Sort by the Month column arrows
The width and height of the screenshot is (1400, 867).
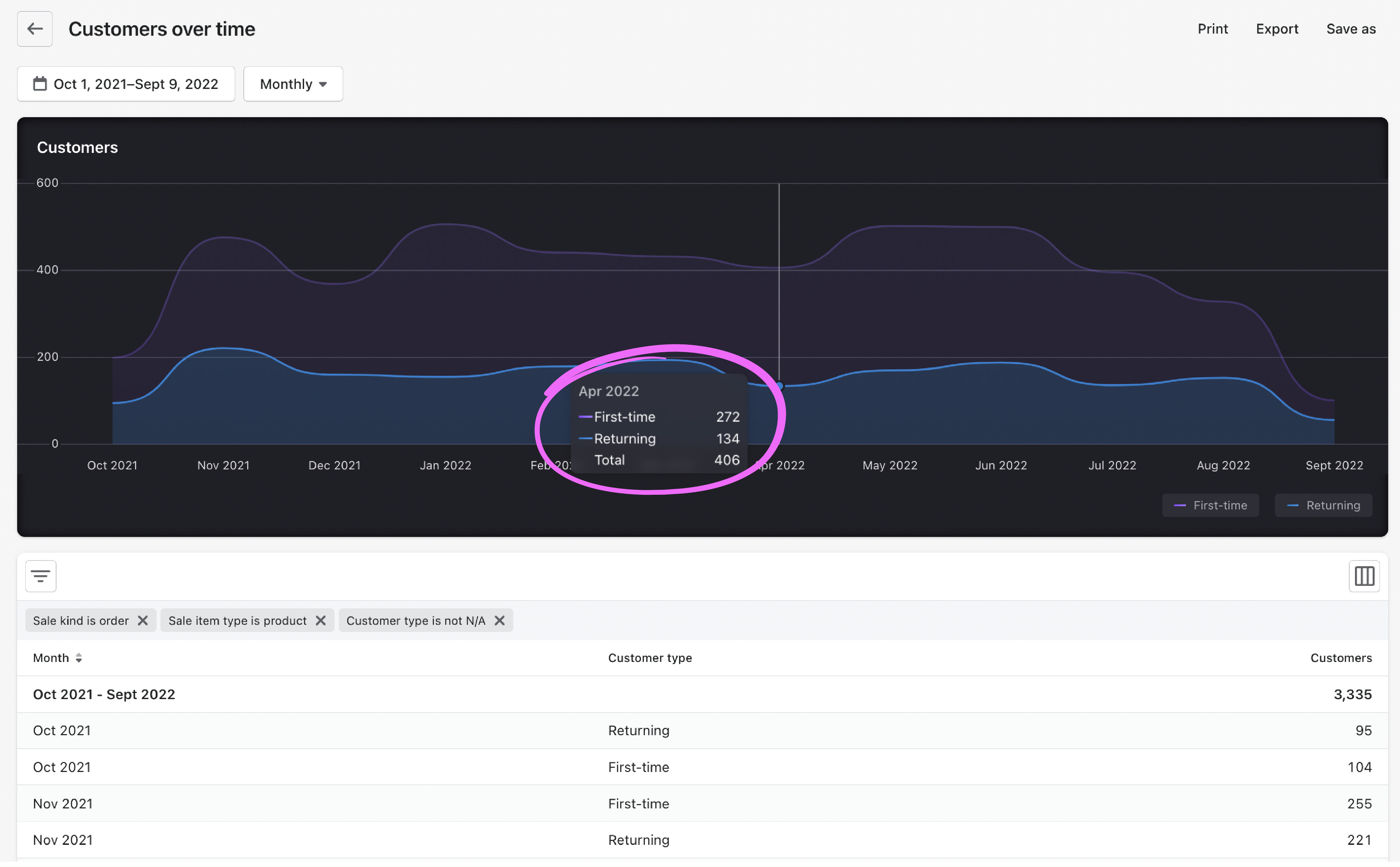coord(79,658)
